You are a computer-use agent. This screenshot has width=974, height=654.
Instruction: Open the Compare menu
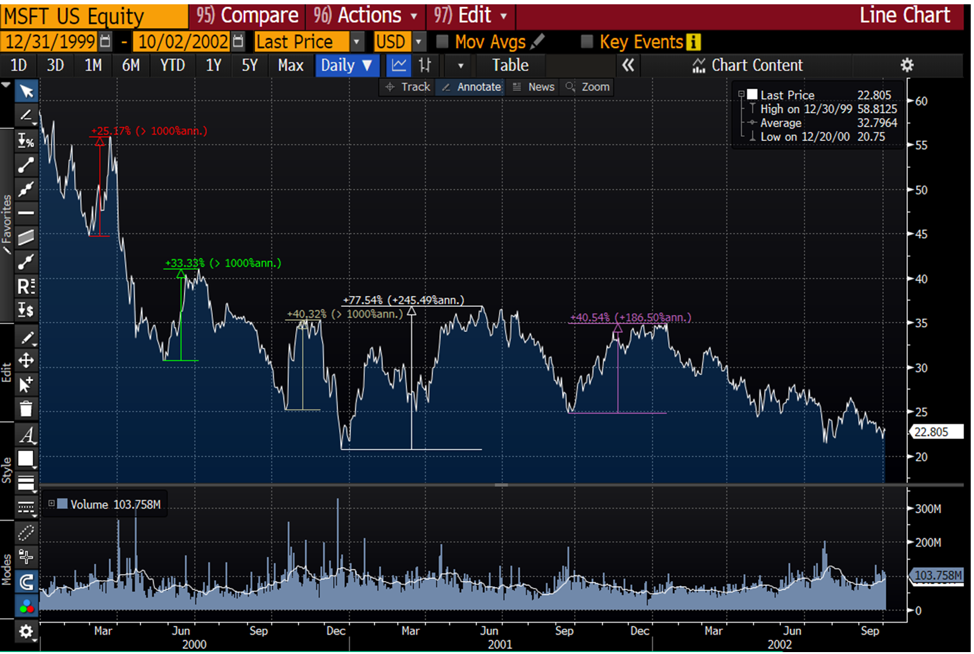247,15
